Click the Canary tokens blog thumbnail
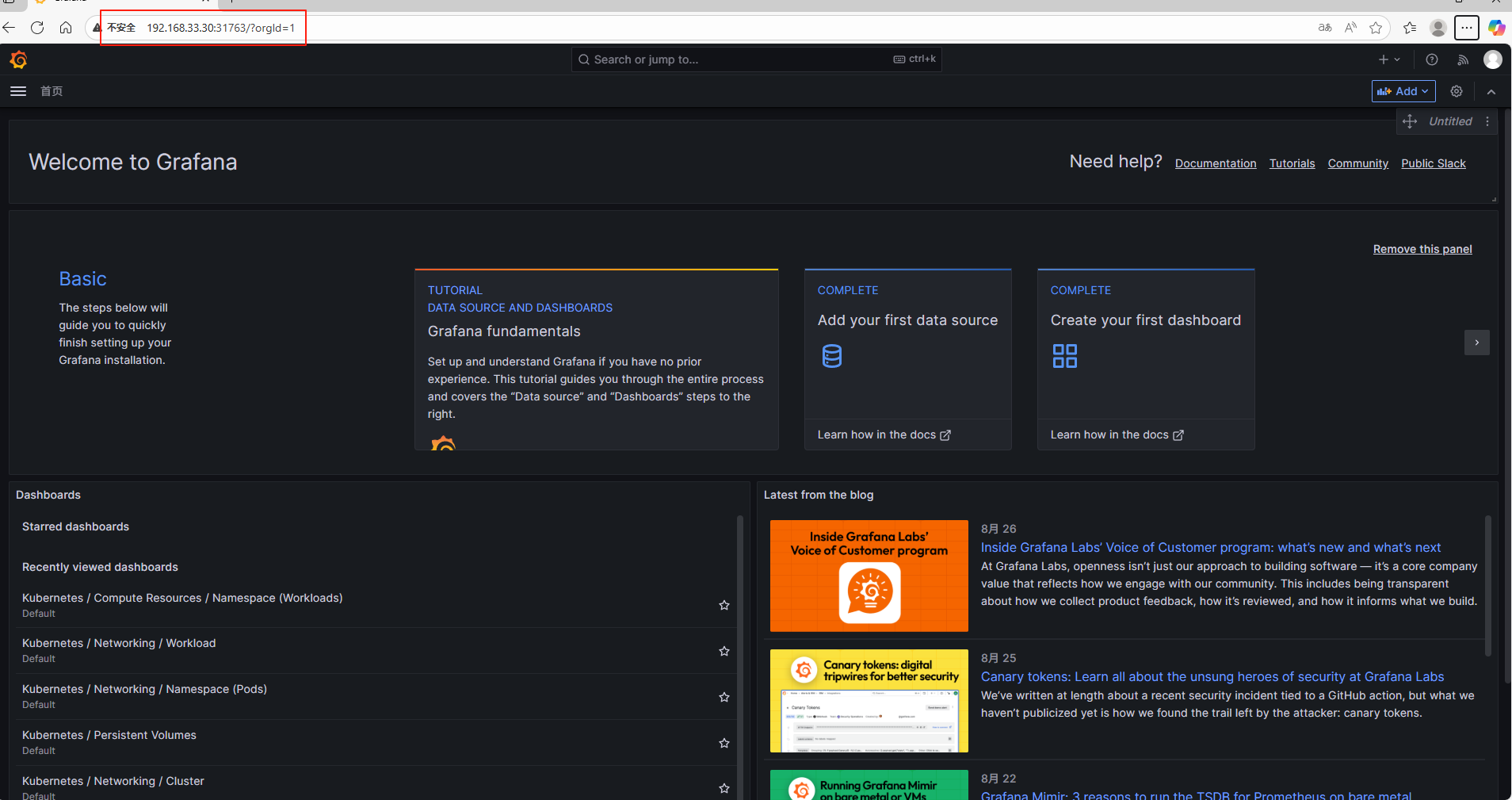Screen dimensions: 1512x800 click(x=869, y=701)
